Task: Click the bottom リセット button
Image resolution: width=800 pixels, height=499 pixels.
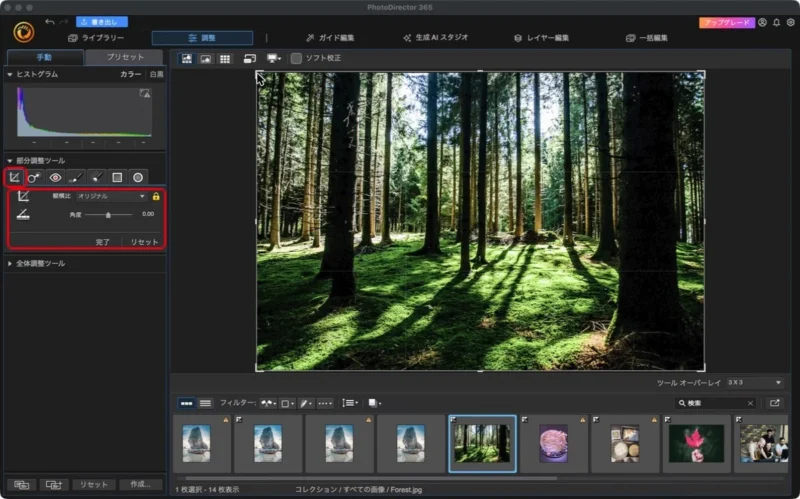Action: click(93, 485)
